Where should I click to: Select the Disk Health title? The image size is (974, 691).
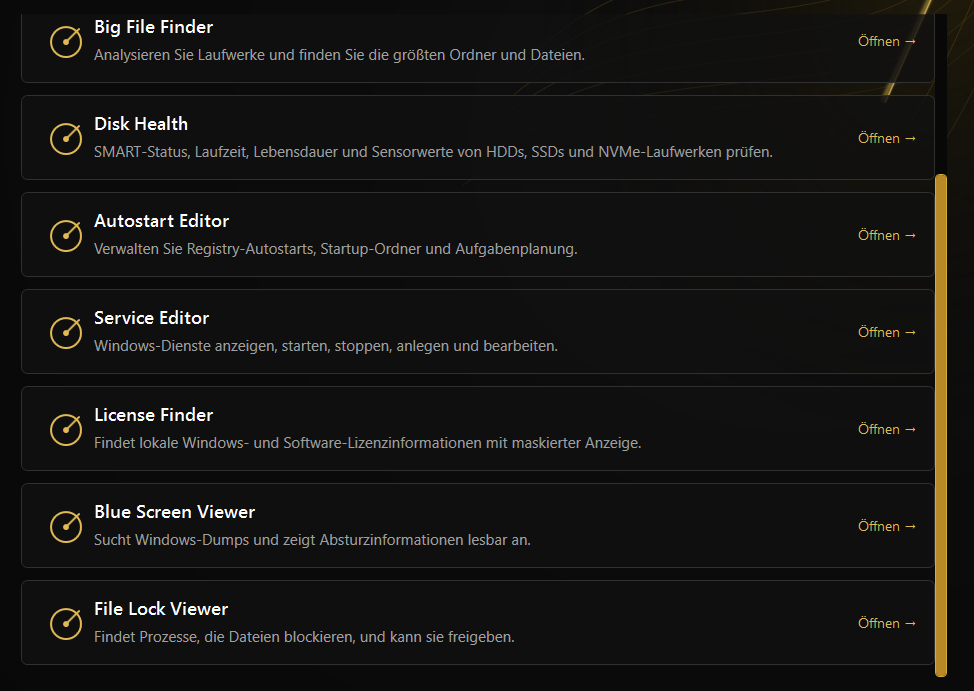[141, 124]
